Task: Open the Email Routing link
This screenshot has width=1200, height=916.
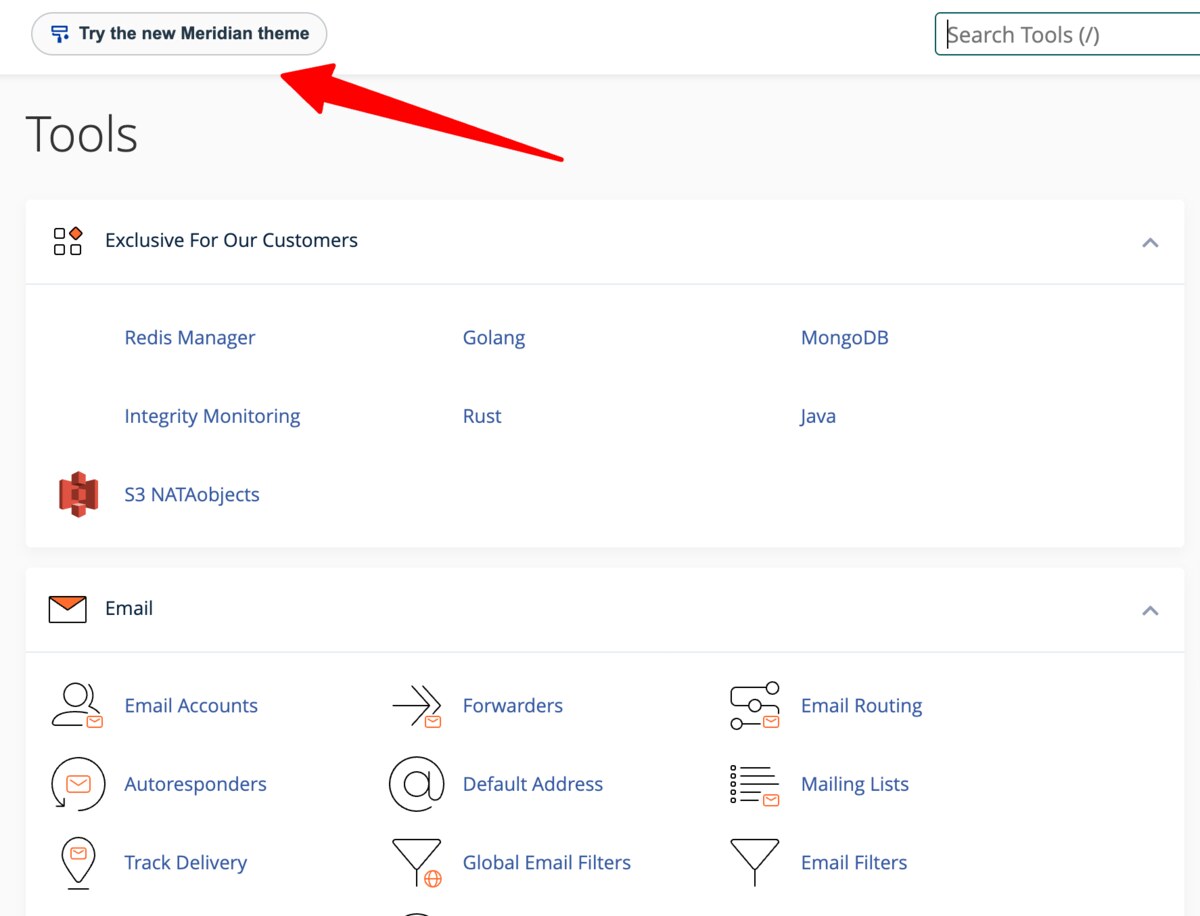Action: [x=862, y=706]
